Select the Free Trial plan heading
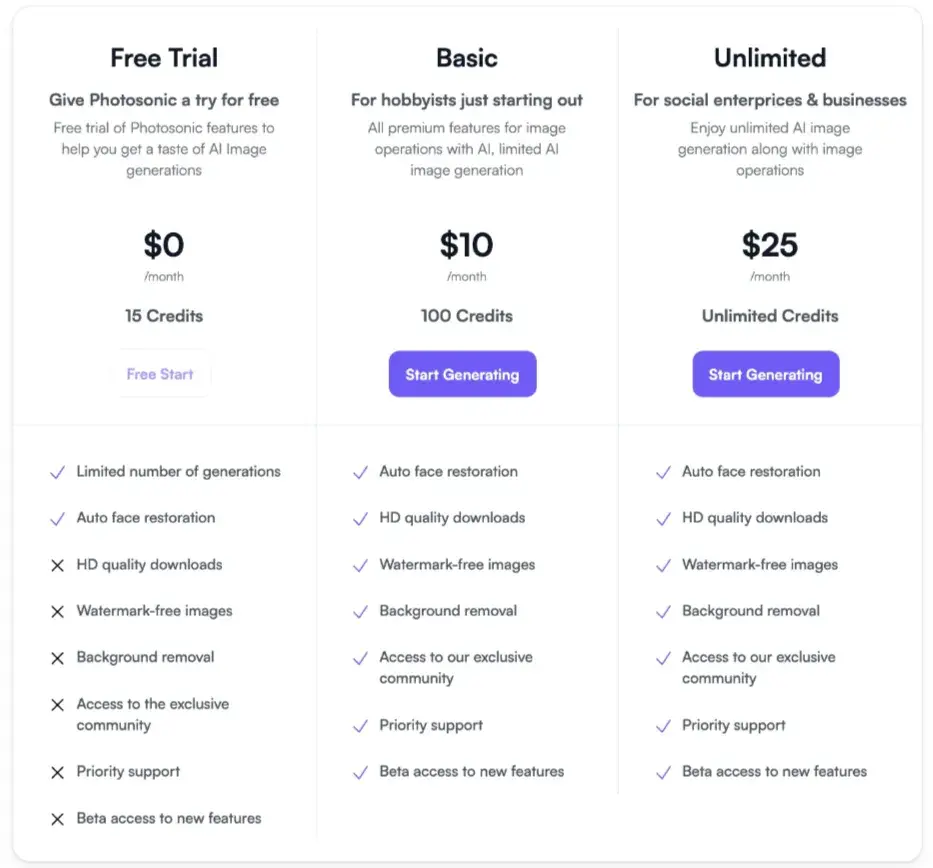Image resolution: width=933 pixels, height=868 pixels. 164,58
